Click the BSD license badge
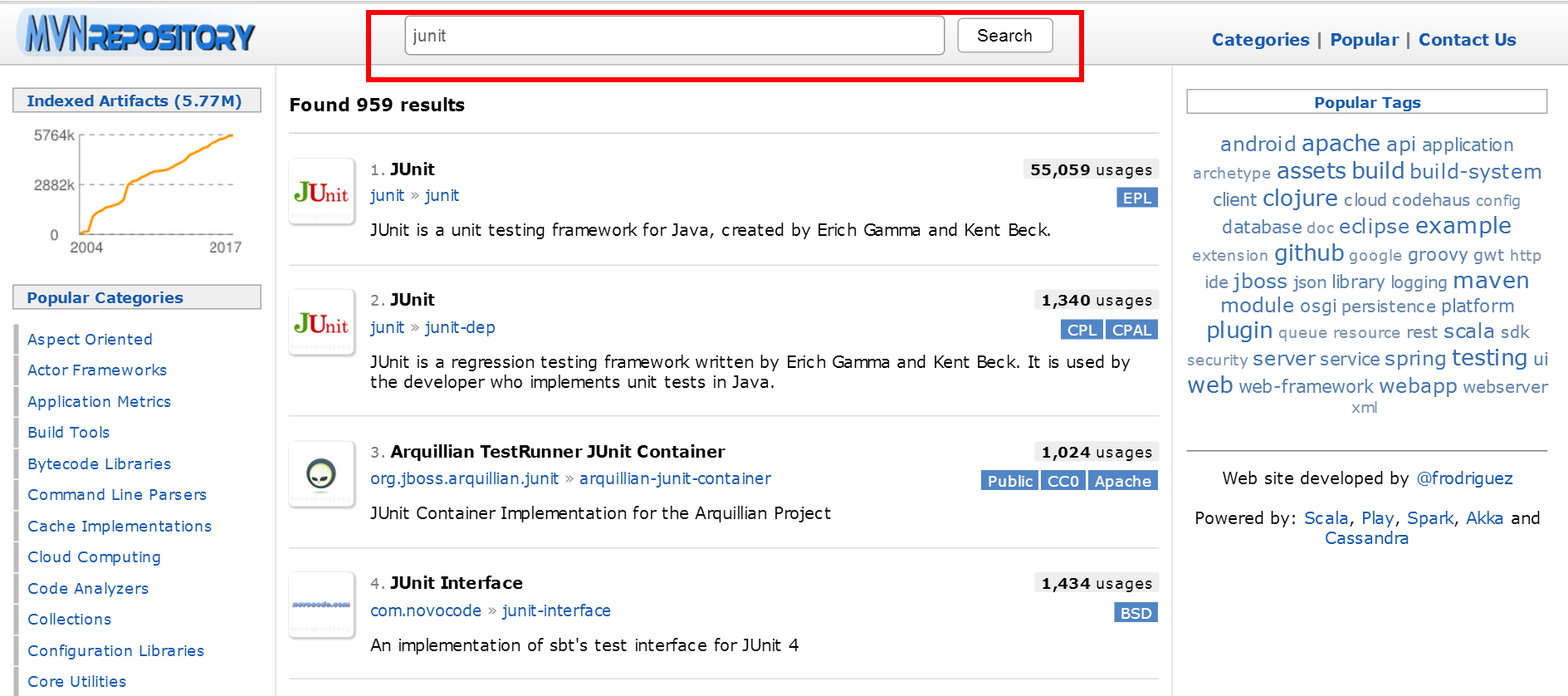 1136,613
